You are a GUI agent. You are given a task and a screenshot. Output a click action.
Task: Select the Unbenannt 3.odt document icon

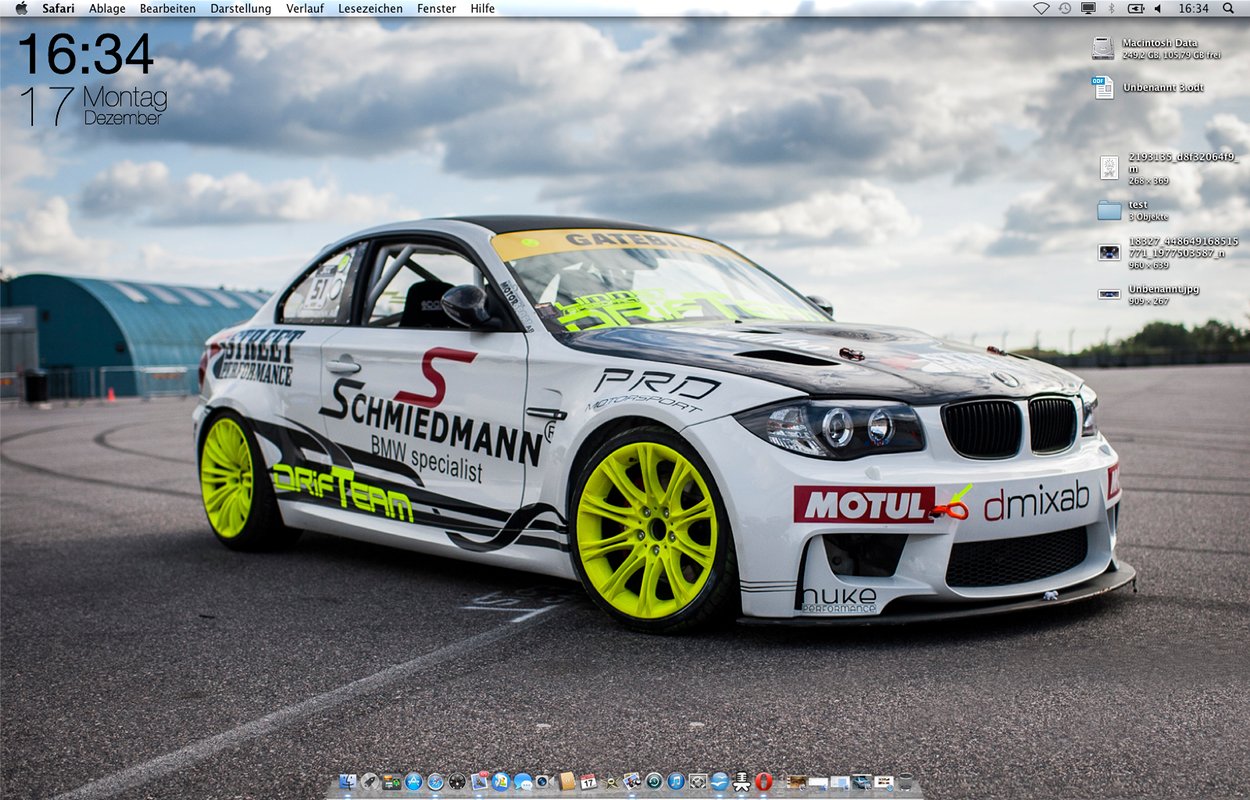1103,88
